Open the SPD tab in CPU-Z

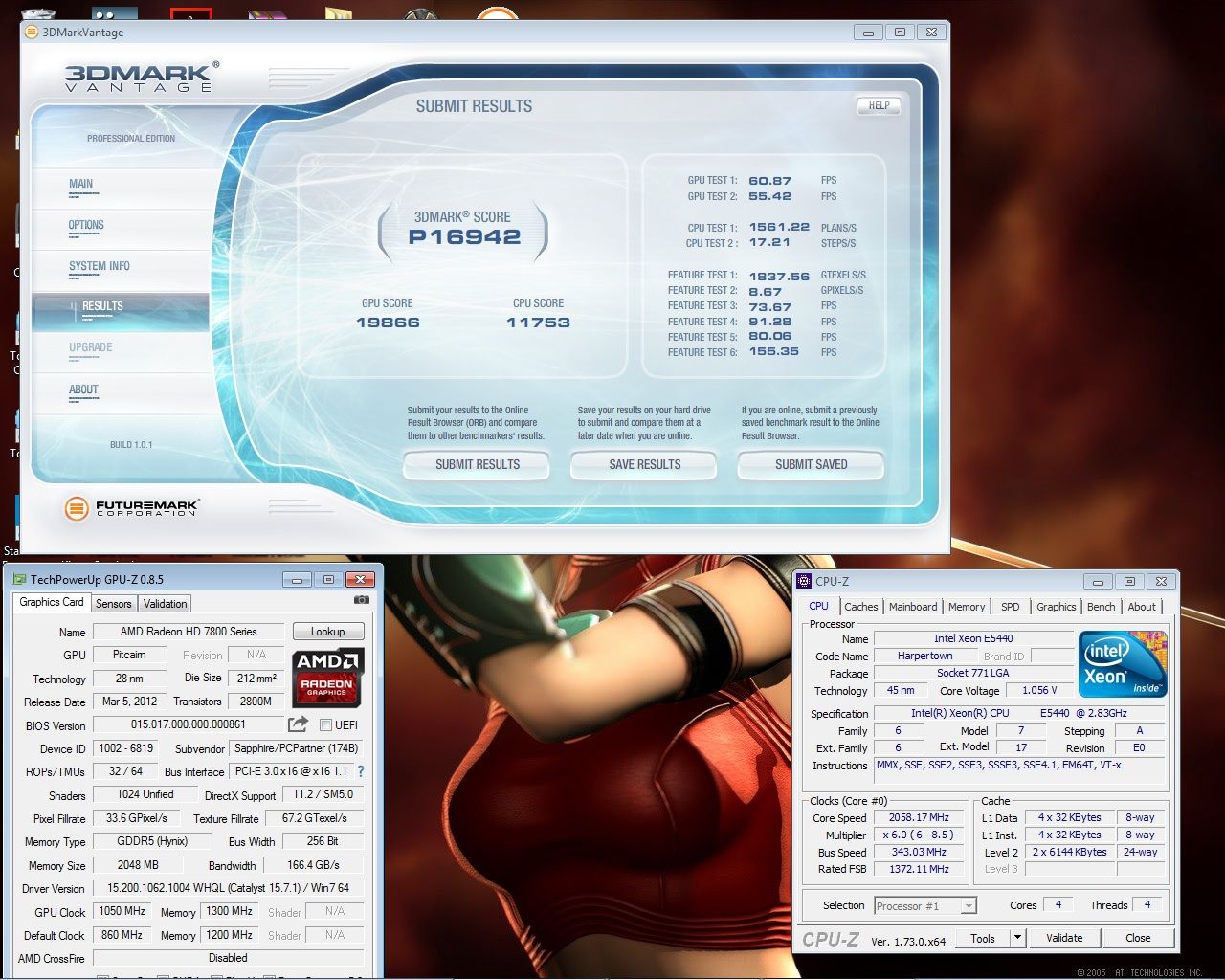1010,607
